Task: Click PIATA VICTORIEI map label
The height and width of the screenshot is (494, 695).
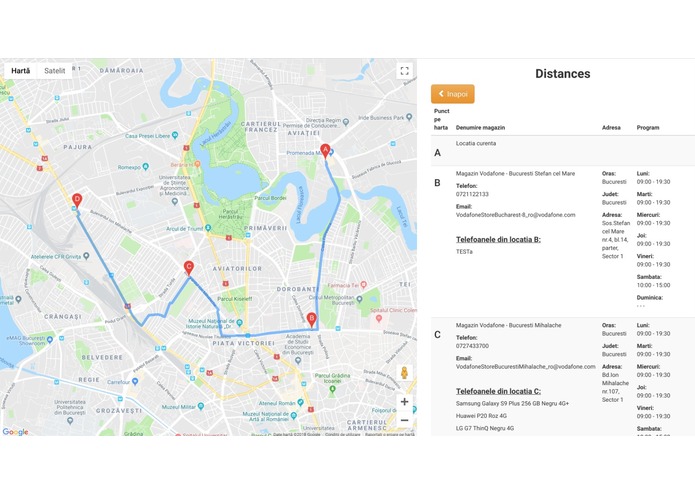Action: click(243, 343)
